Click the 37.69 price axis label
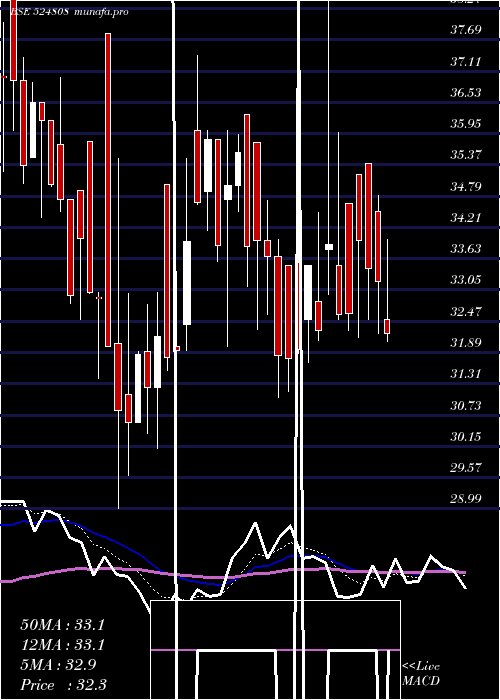The height and width of the screenshot is (700, 500). pos(466,30)
